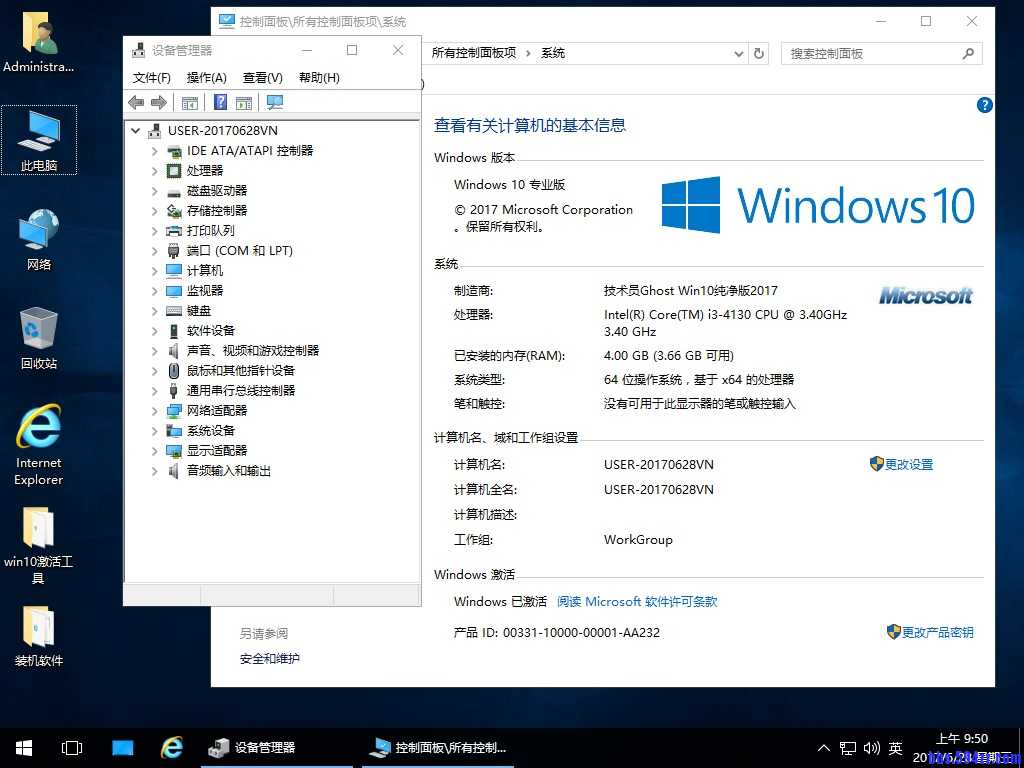This screenshot has height=768, width=1024.
Task: Click the Forward navigation arrow in Device Manager
Action: coord(158,101)
